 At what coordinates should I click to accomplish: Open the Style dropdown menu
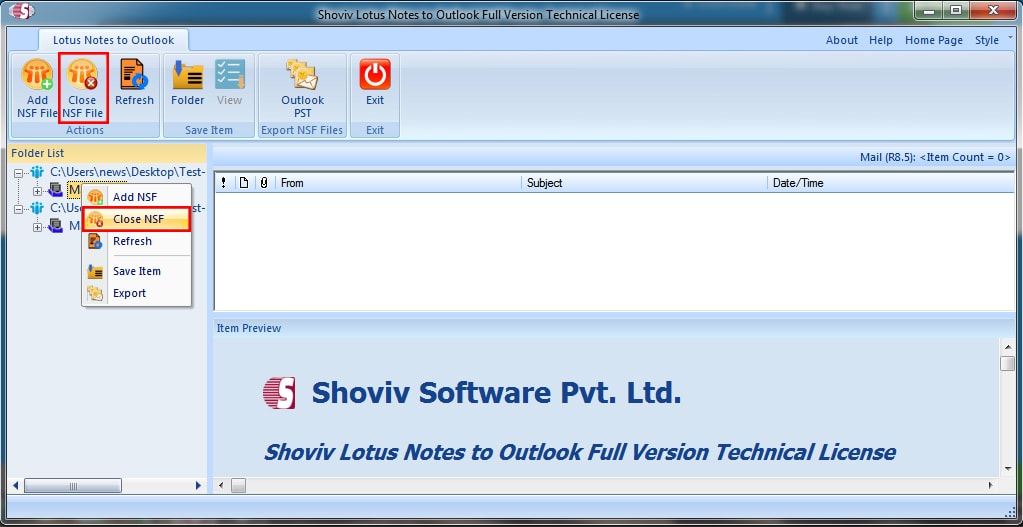pyautogui.click(x=994, y=40)
